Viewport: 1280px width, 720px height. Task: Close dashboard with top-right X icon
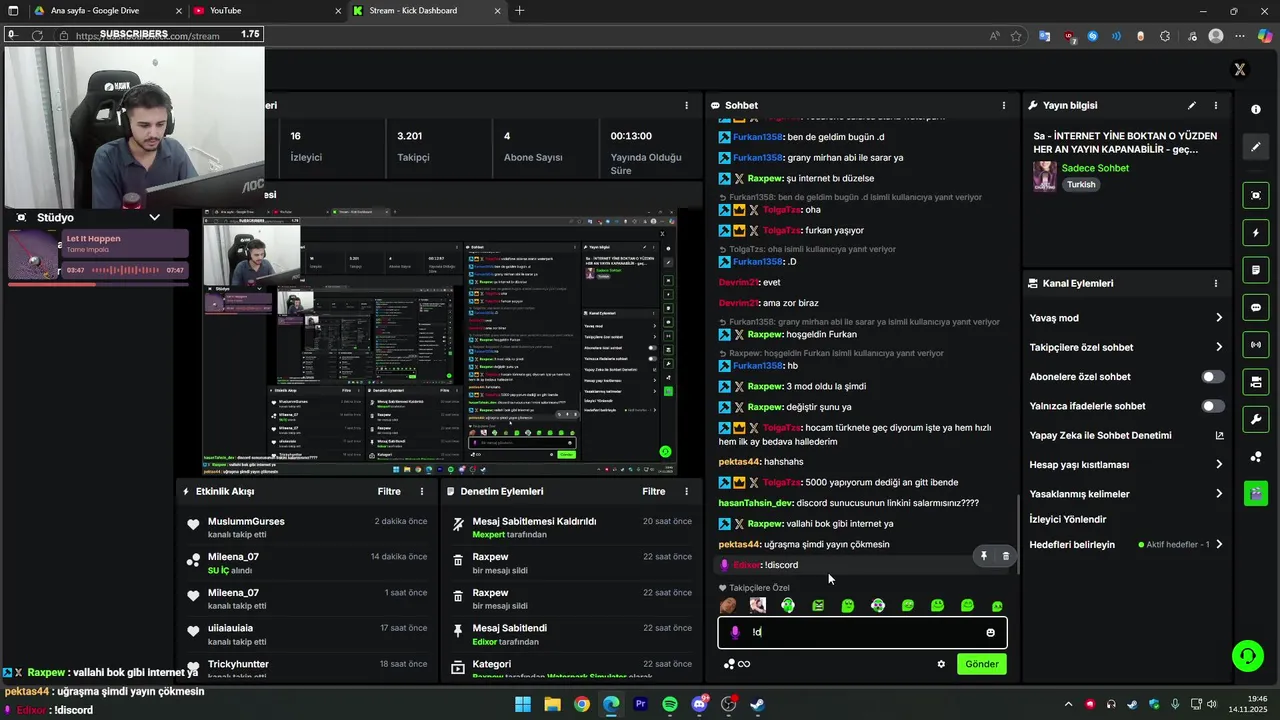(x=1240, y=69)
